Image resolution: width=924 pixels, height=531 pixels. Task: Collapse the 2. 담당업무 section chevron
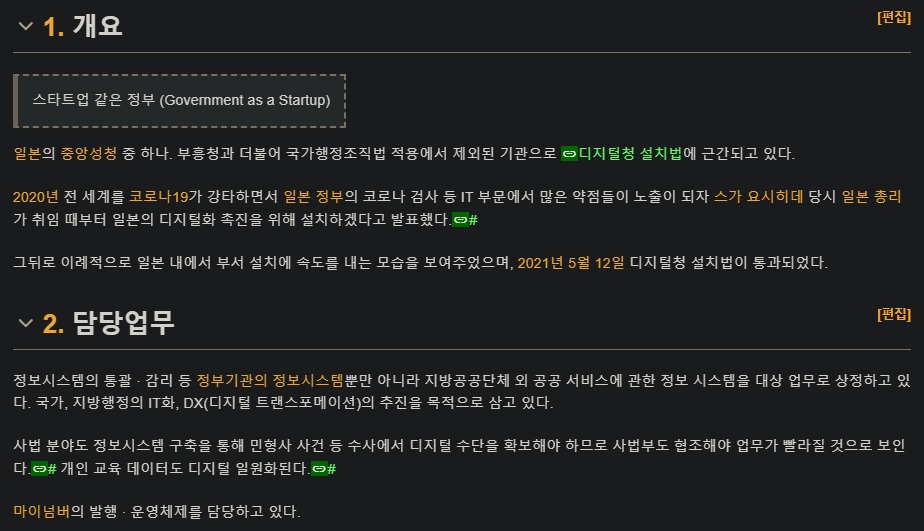[25, 323]
